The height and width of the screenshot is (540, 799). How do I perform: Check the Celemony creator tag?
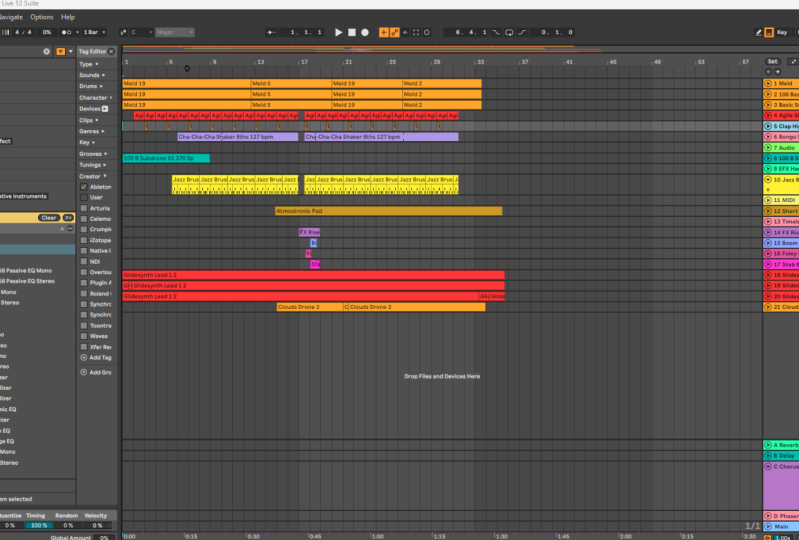point(84,219)
